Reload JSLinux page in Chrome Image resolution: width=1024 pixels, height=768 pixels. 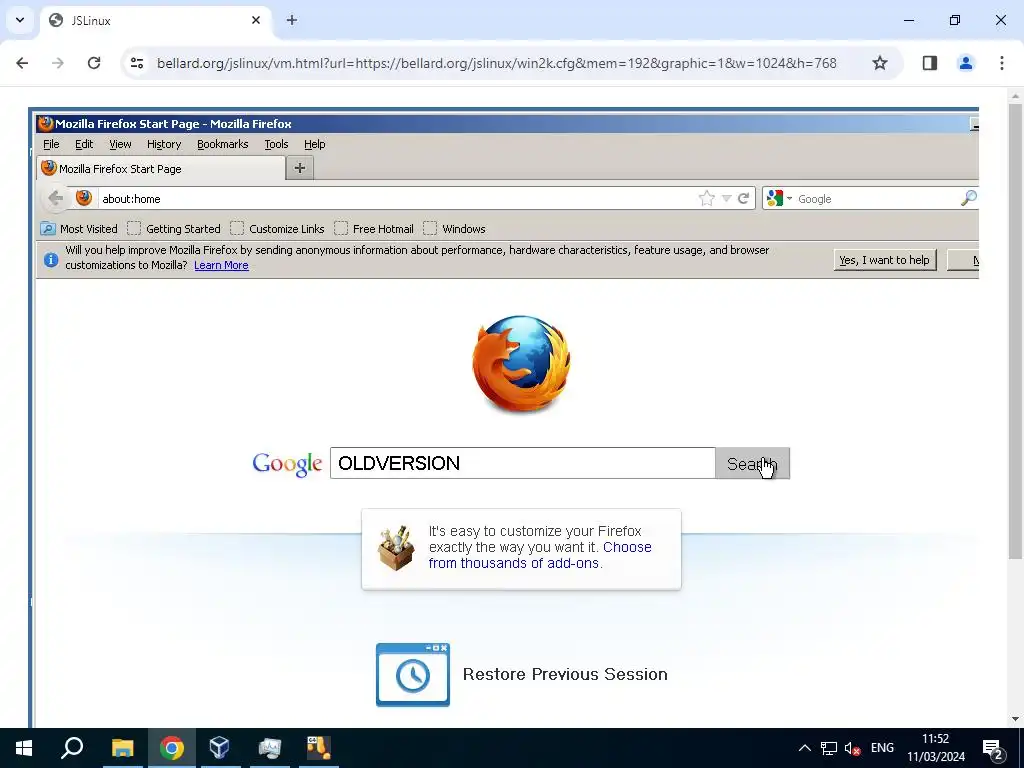(x=94, y=63)
